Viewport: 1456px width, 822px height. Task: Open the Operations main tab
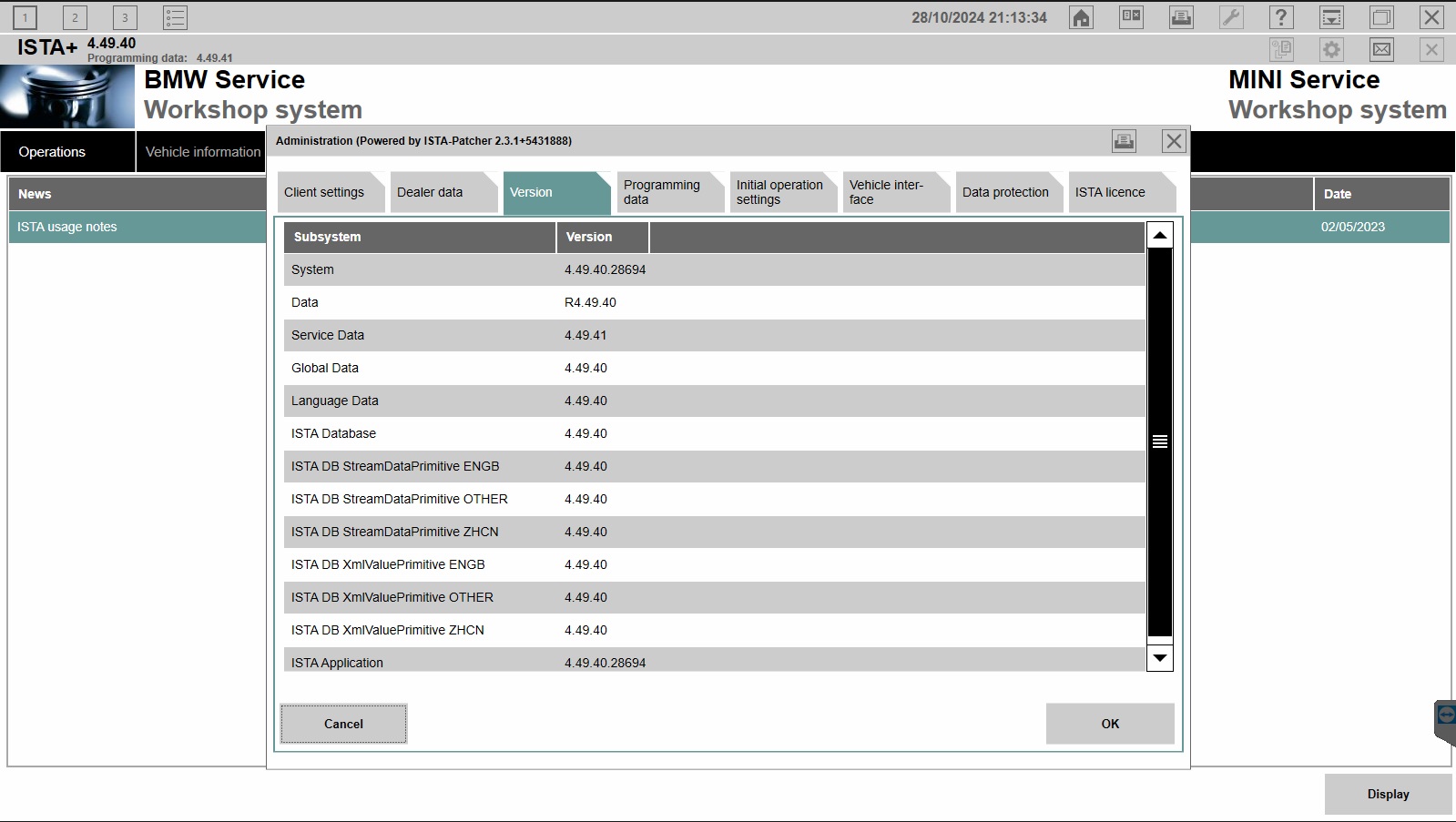(x=67, y=152)
